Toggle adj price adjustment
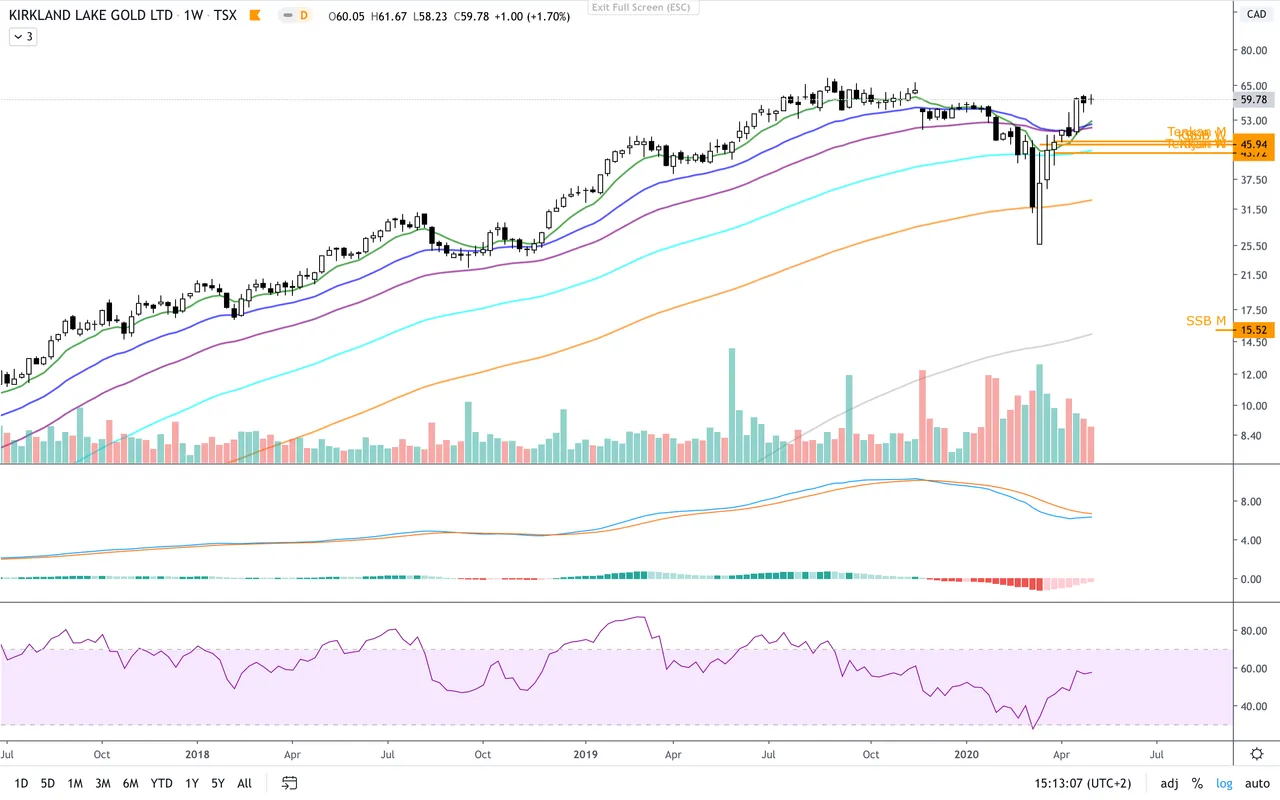 1169,783
